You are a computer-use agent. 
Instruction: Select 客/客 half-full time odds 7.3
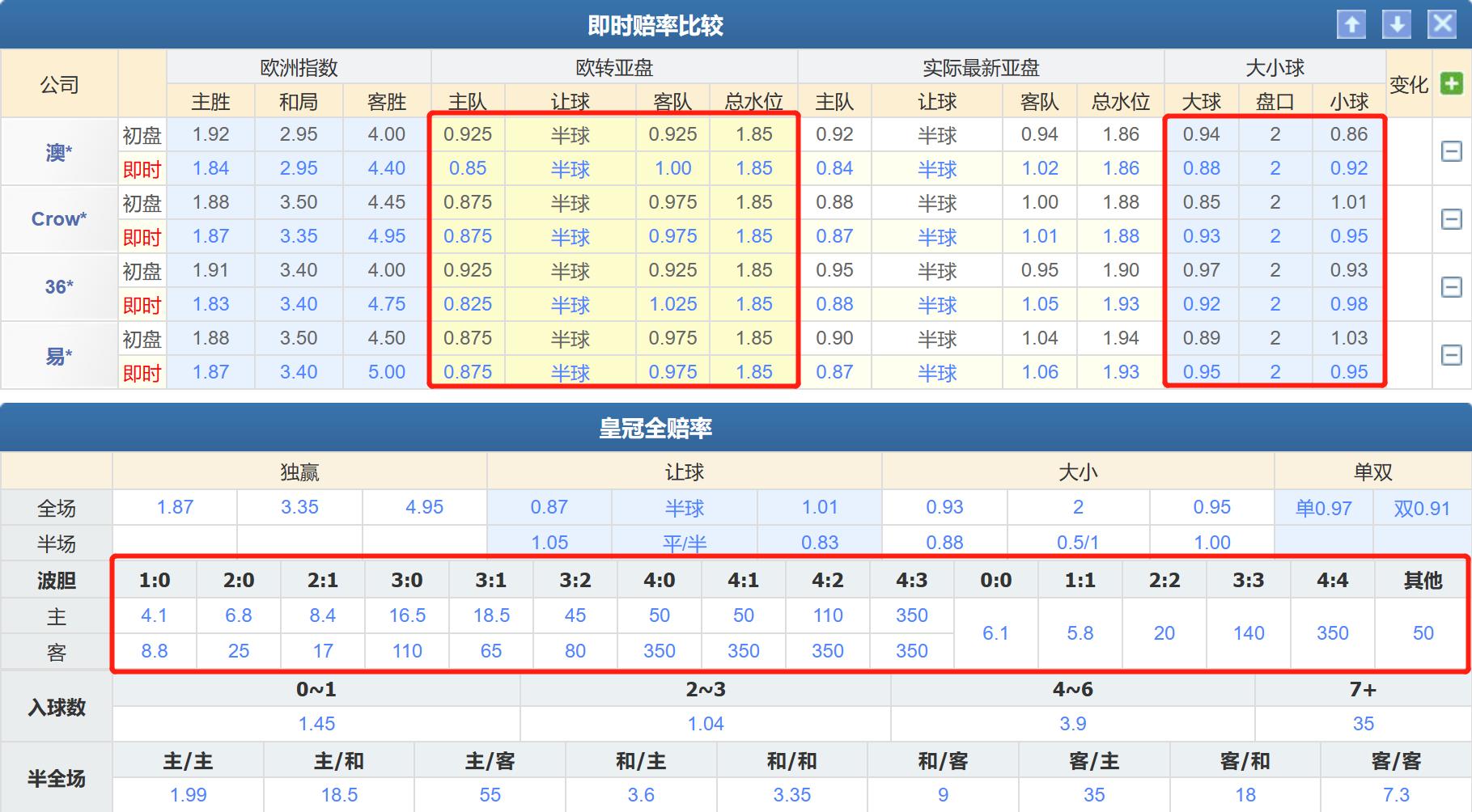pos(1397,795)
